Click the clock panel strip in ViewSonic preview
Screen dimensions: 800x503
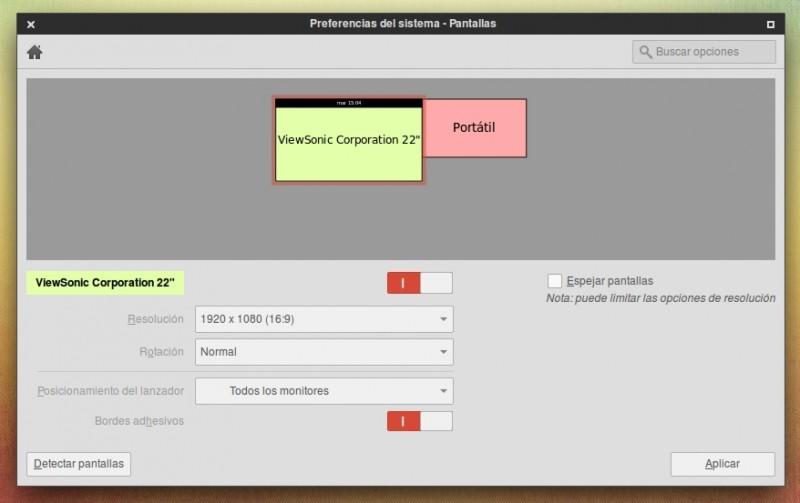tap(348, 102)
